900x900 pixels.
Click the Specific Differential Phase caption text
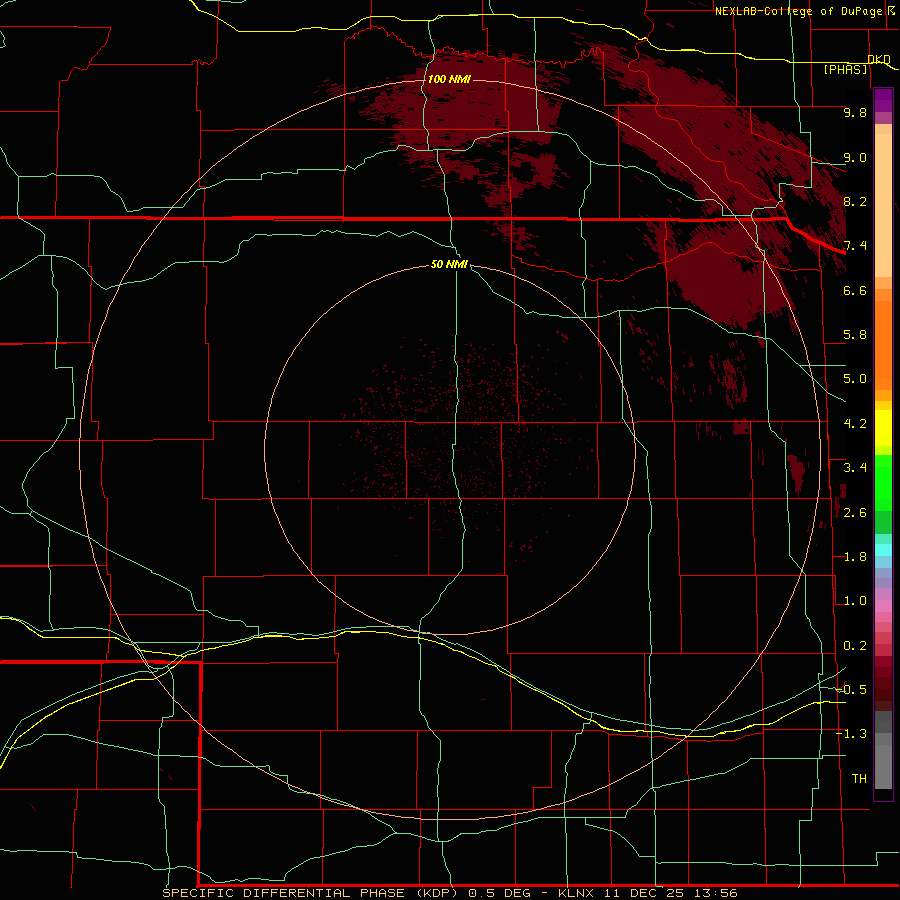[x=310, y=893]
